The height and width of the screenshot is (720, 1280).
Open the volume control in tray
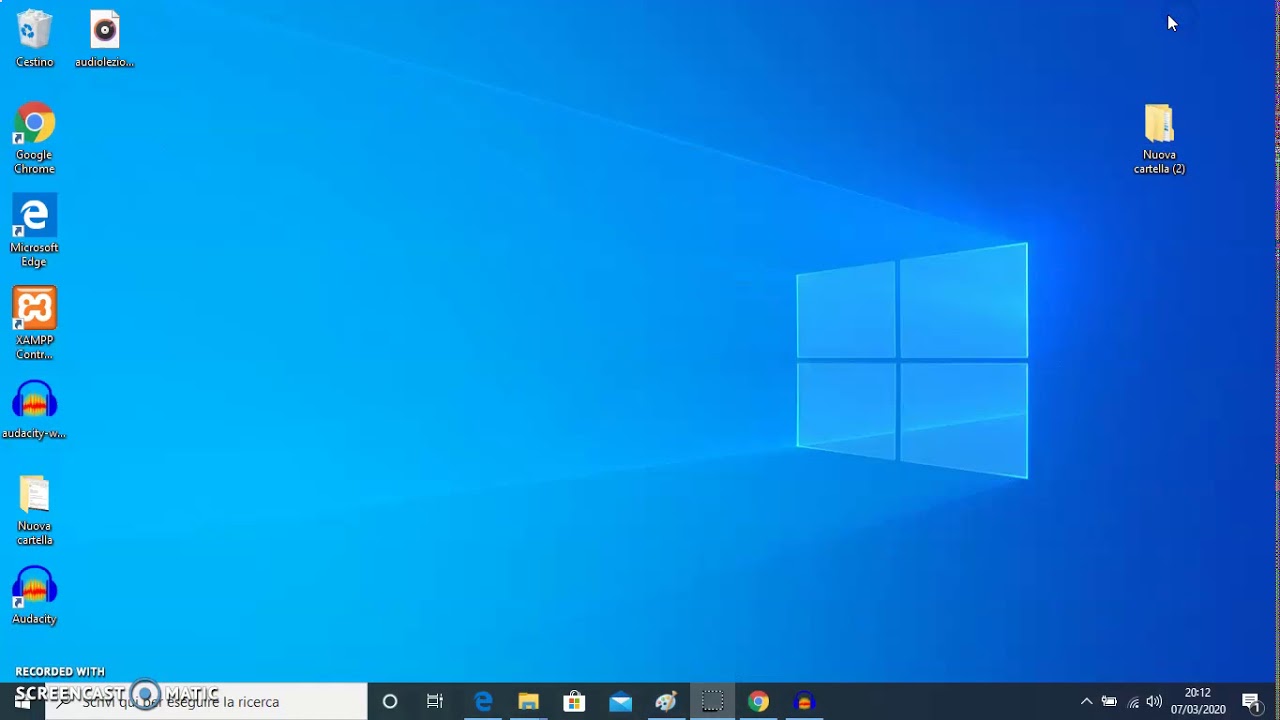tap(1154, 702)
